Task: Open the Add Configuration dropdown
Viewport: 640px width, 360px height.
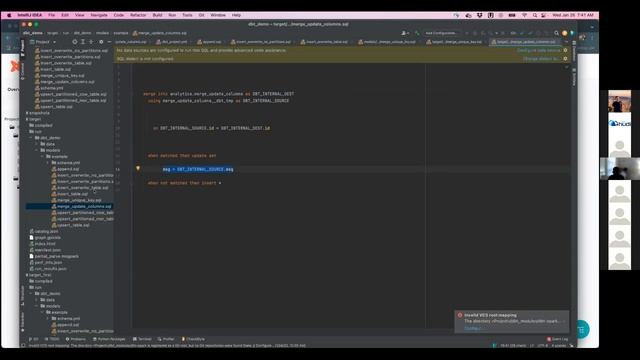Action: [441, 33]
